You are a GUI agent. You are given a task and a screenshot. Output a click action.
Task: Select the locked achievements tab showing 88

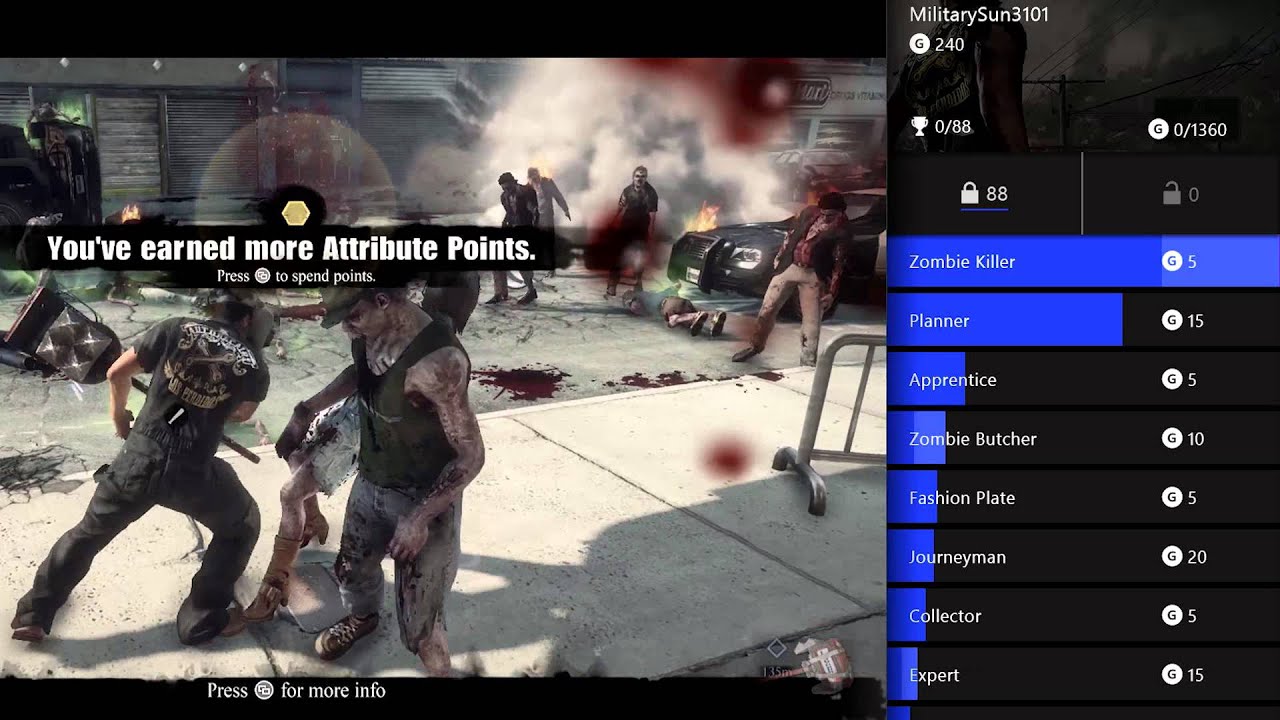(x=984, y=194)
